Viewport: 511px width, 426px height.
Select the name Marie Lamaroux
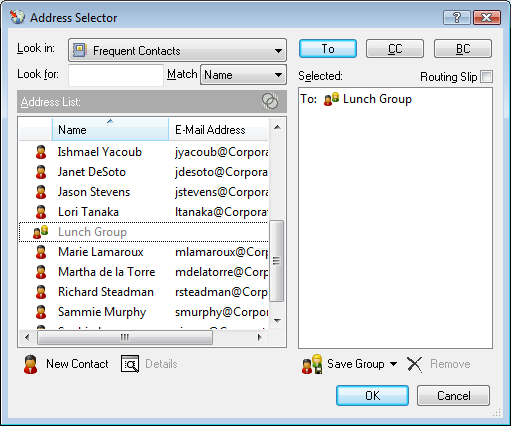[x=101, y=252]
